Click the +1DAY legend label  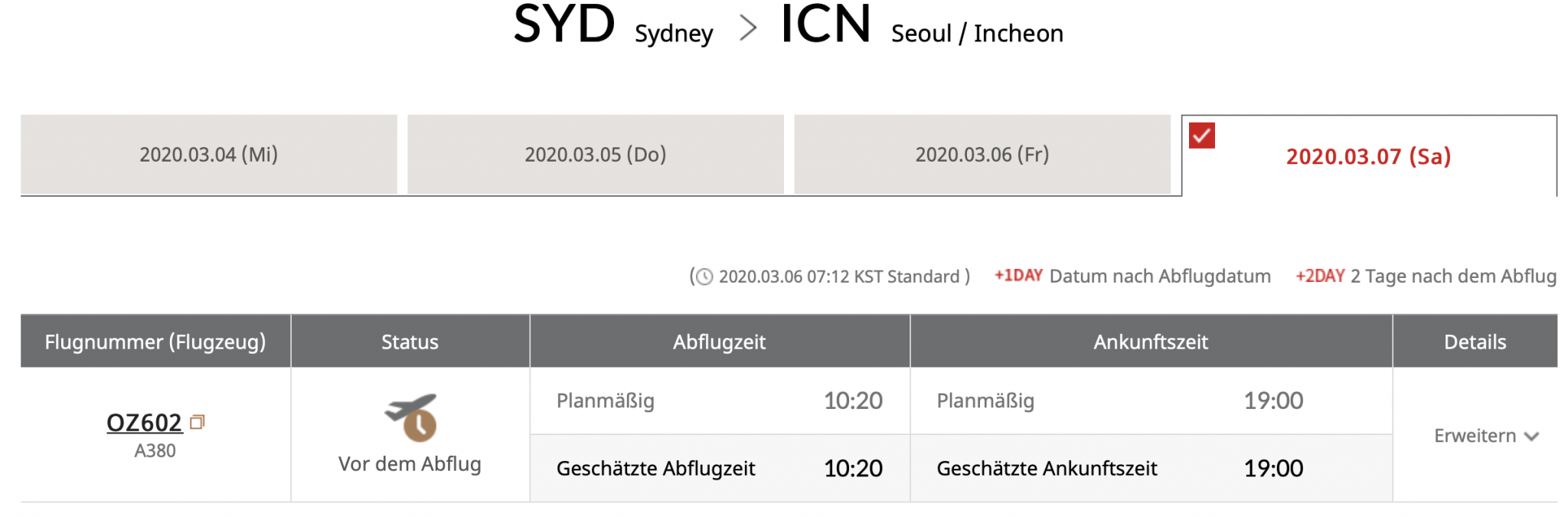click(x=1018, y=276)
